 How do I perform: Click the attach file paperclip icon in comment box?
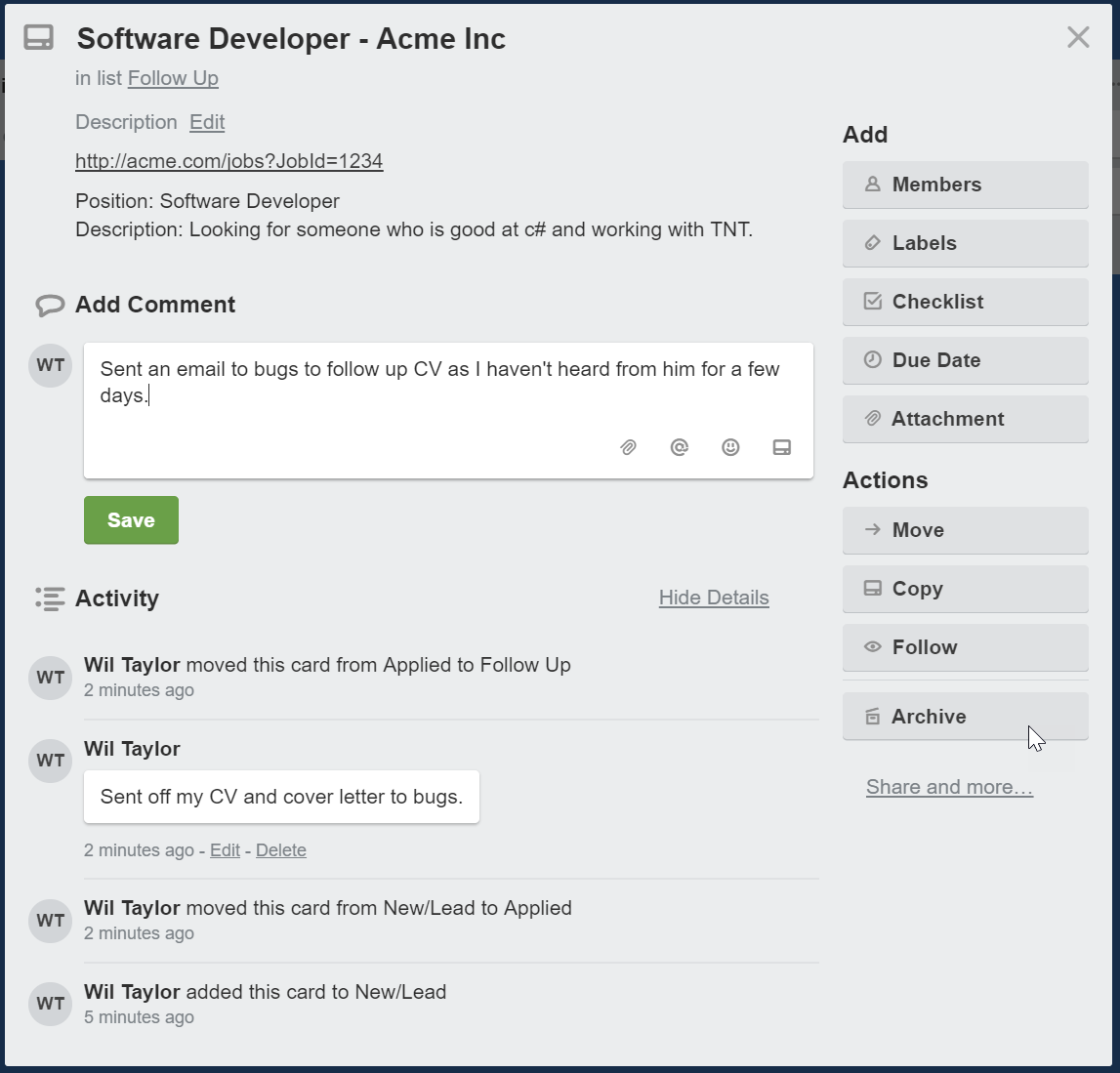(x=629, y=447)
